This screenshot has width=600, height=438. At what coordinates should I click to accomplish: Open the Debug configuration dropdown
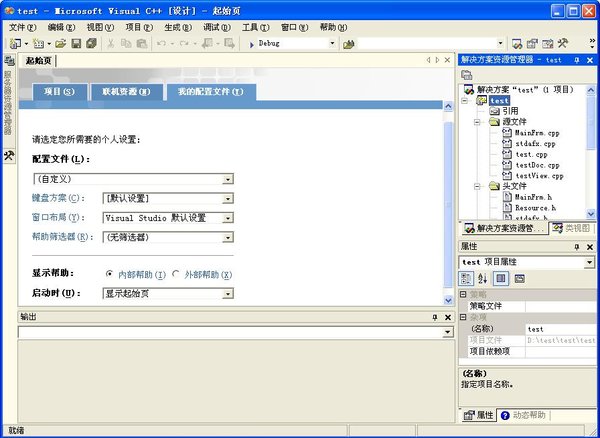click(x=333, y=44)
